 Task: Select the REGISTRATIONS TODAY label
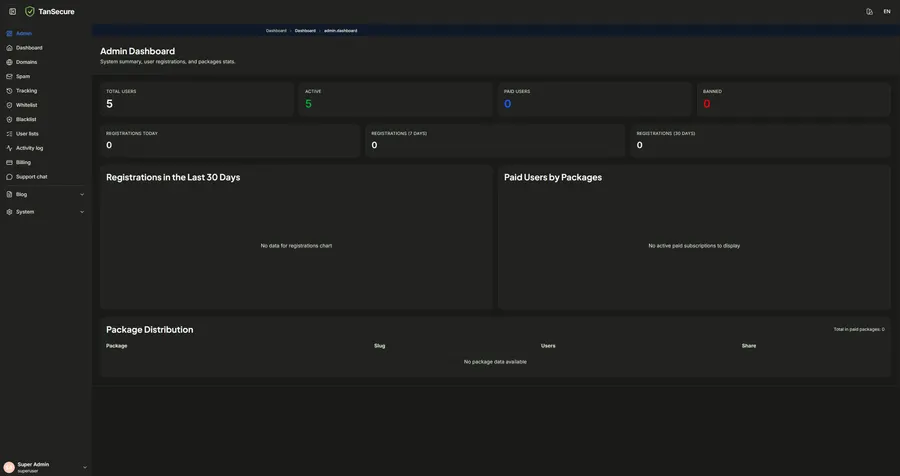[x=132, y=133]
